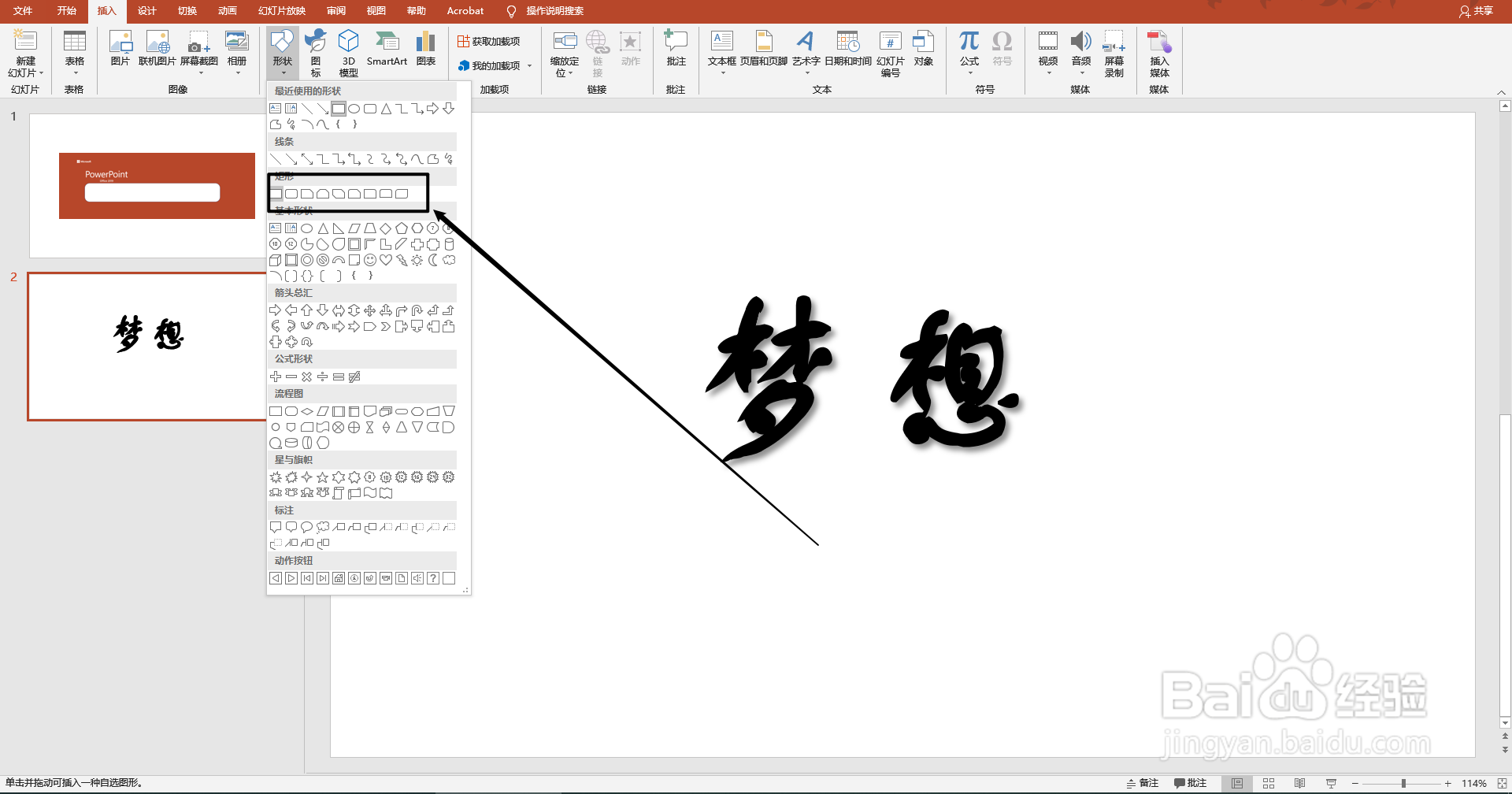Toggle the comments pane (批注)
This screenshot has height=794, width=1512.
point(1190,782)
